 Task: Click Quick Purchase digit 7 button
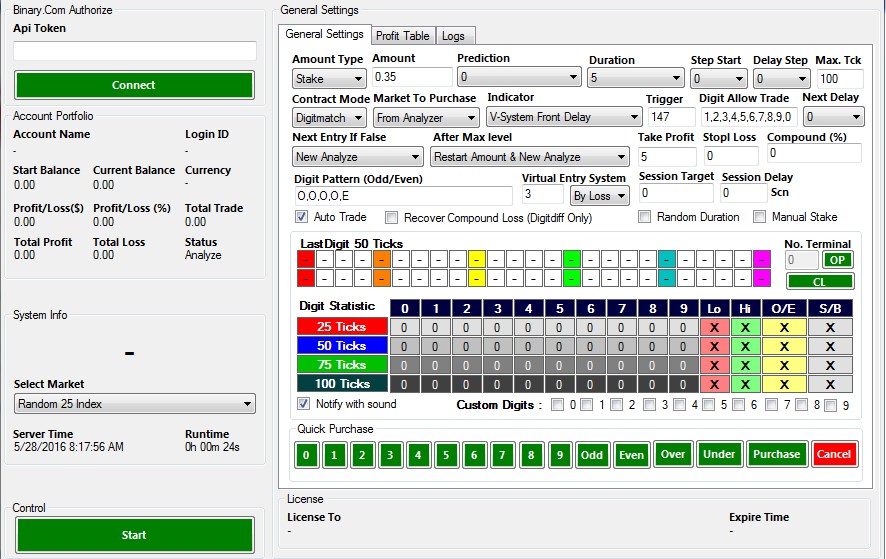click(502, 455)
